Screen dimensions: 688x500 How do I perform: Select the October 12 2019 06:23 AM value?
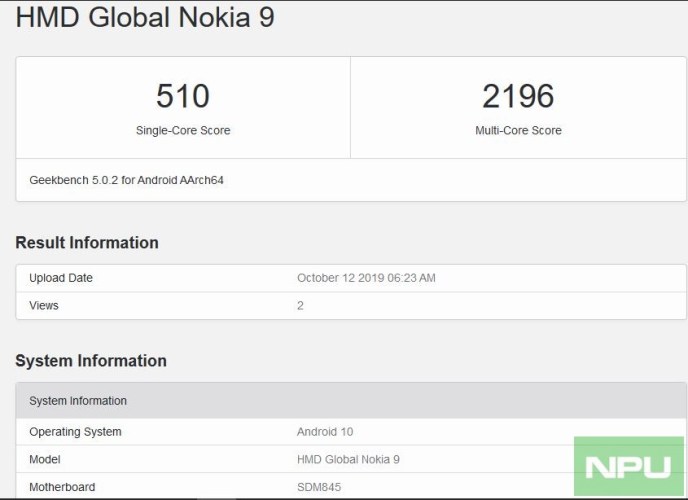366,278
